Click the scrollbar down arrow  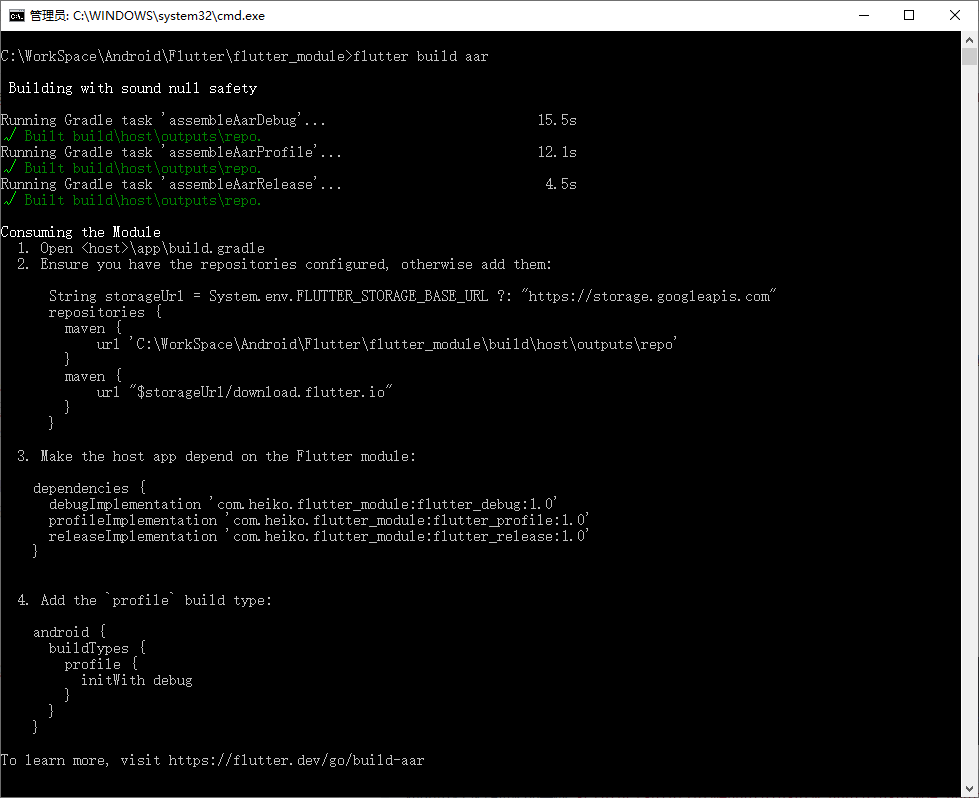[x=971, y=789]
